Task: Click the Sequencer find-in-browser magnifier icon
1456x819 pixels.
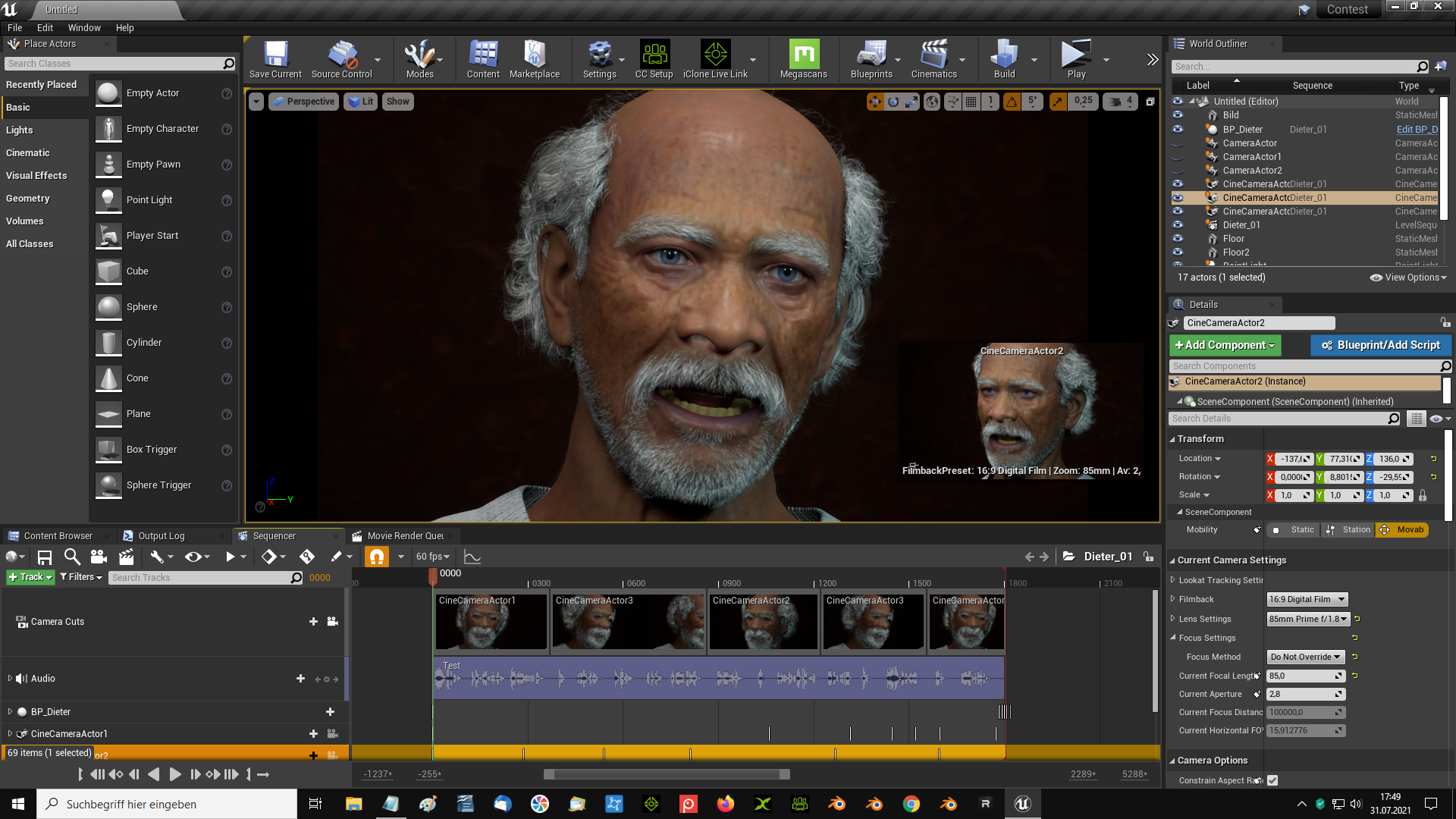Action: pos(71,557)
